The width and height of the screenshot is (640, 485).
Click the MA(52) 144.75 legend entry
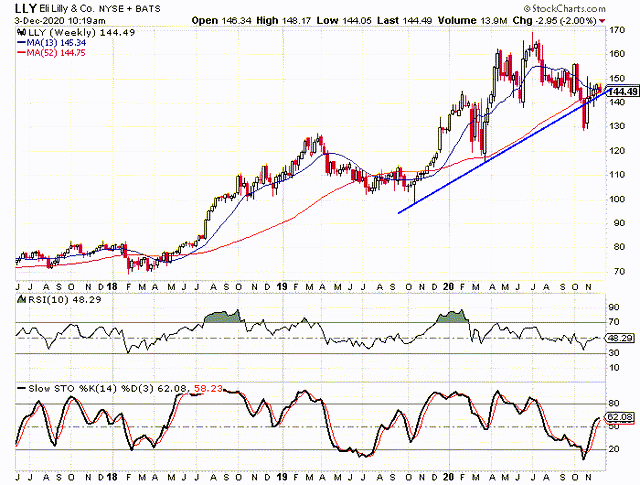click(x=51, y=53)
